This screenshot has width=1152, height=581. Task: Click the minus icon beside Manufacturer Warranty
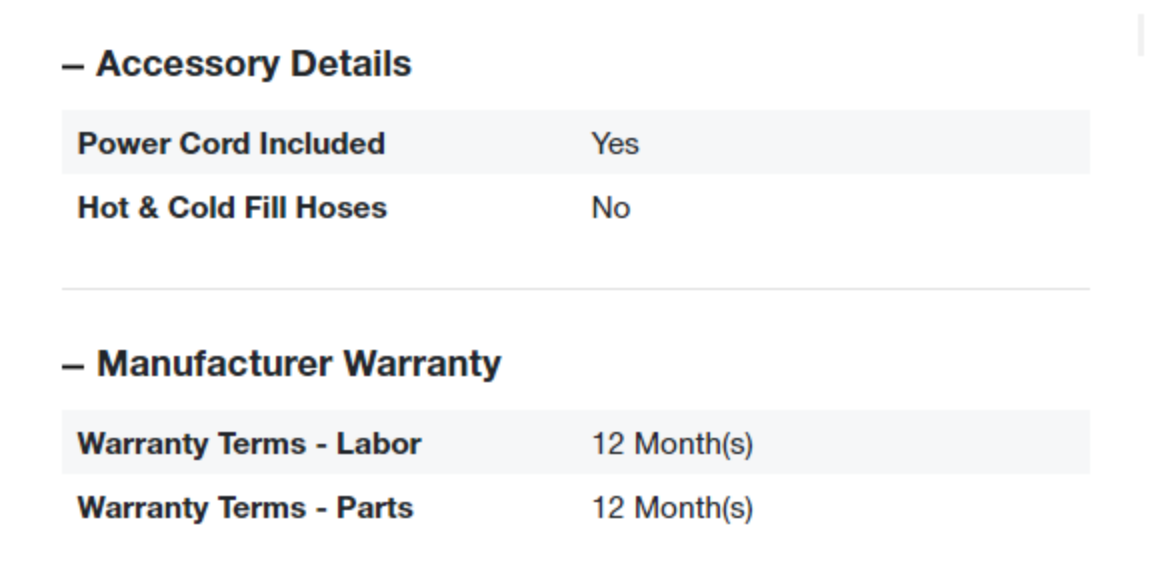tap(72, 366)
